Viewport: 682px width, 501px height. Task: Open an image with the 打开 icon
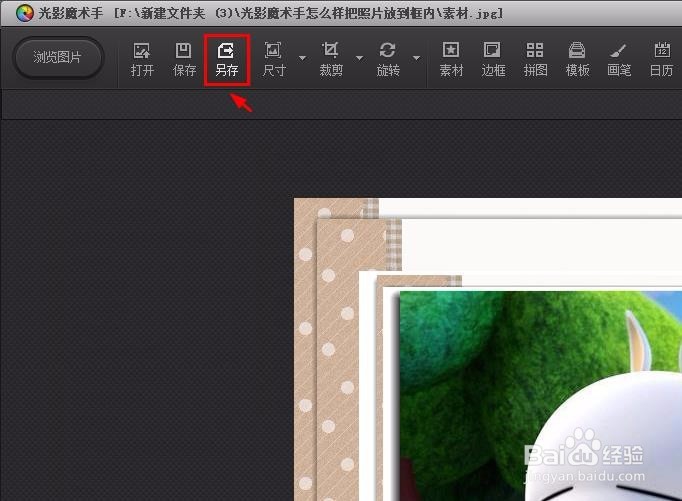coord(142,60)
